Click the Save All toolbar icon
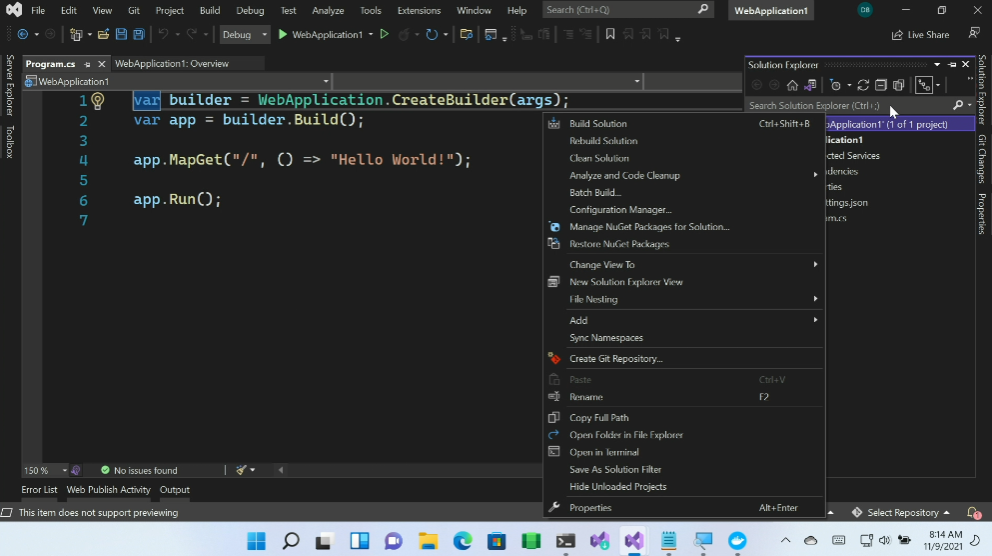992x556 pixels. [x=137, y=34]
